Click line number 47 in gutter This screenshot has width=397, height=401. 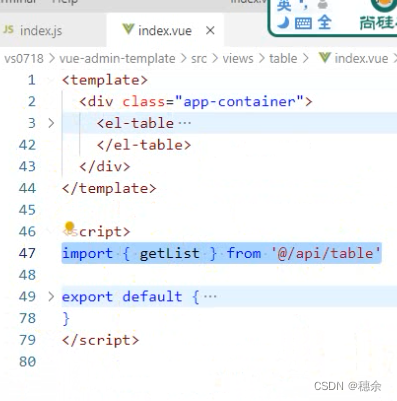click(x=27, y=253)
